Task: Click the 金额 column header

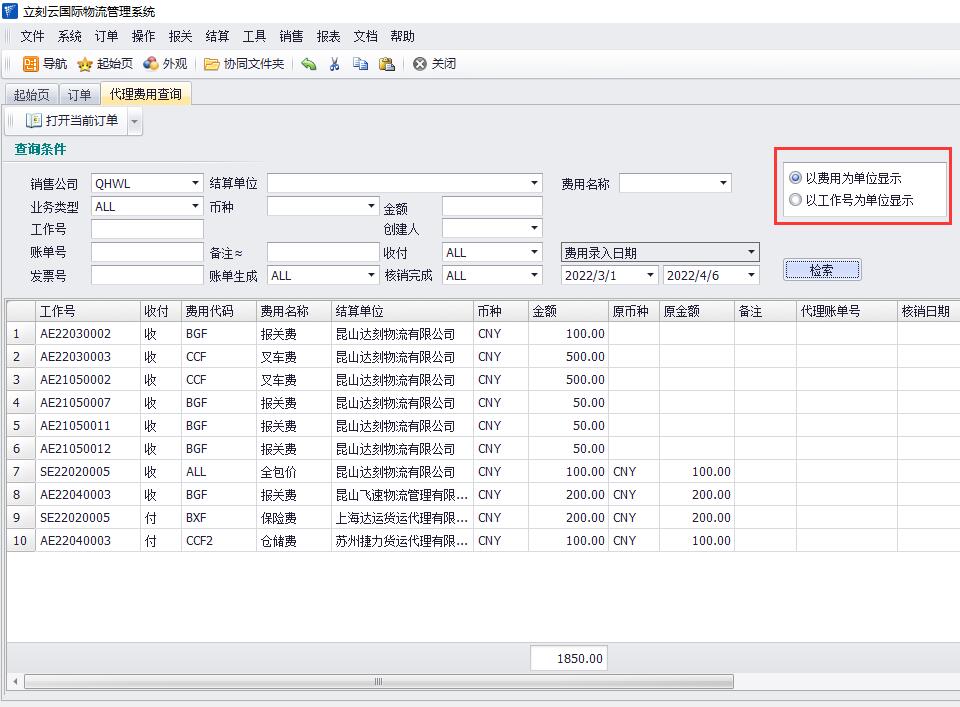Action: click(x=568, y=311)
